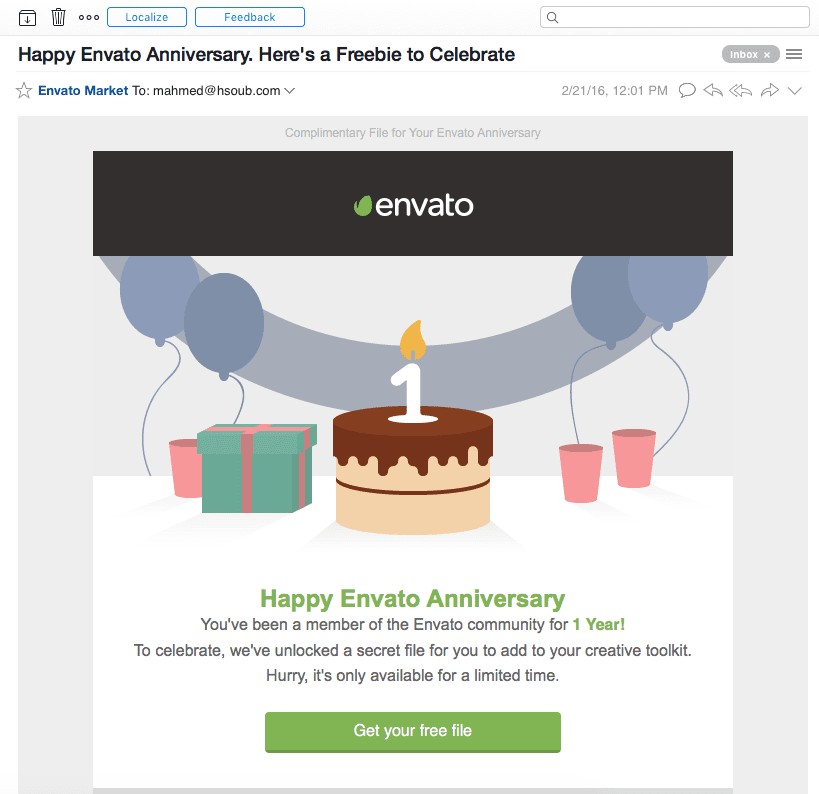Screen dimensions: 819x794
Task: Delete the email with the trash icon
Action: (59, 17)
